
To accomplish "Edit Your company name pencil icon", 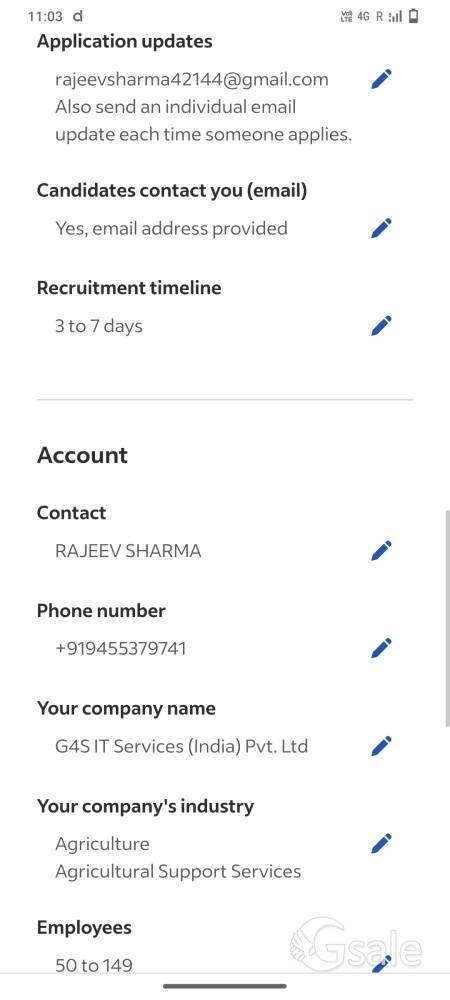I will [x=381, y=746].
